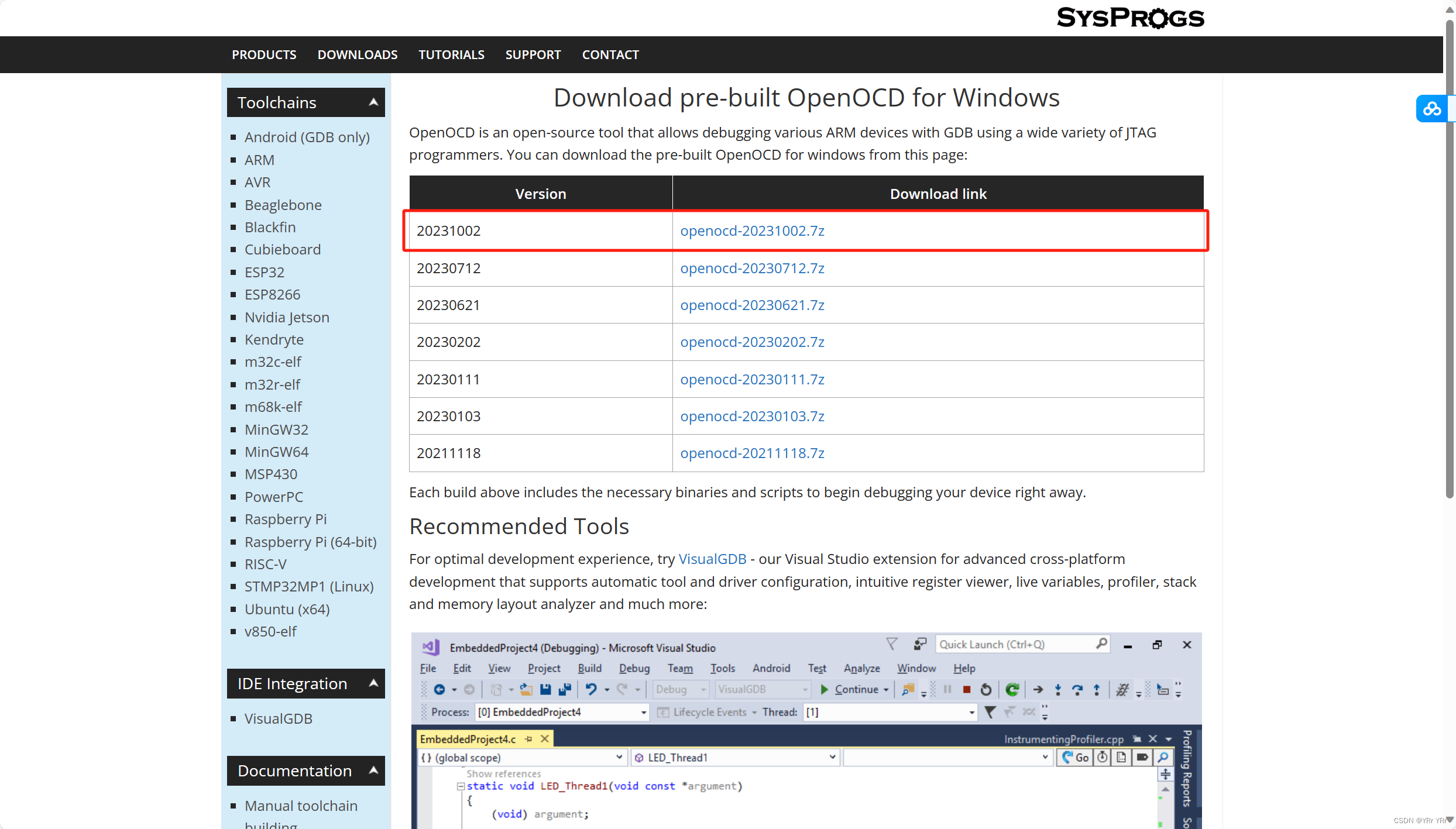
Task: Open the TUTORIALS menu
Action: (x=451, y=54)
